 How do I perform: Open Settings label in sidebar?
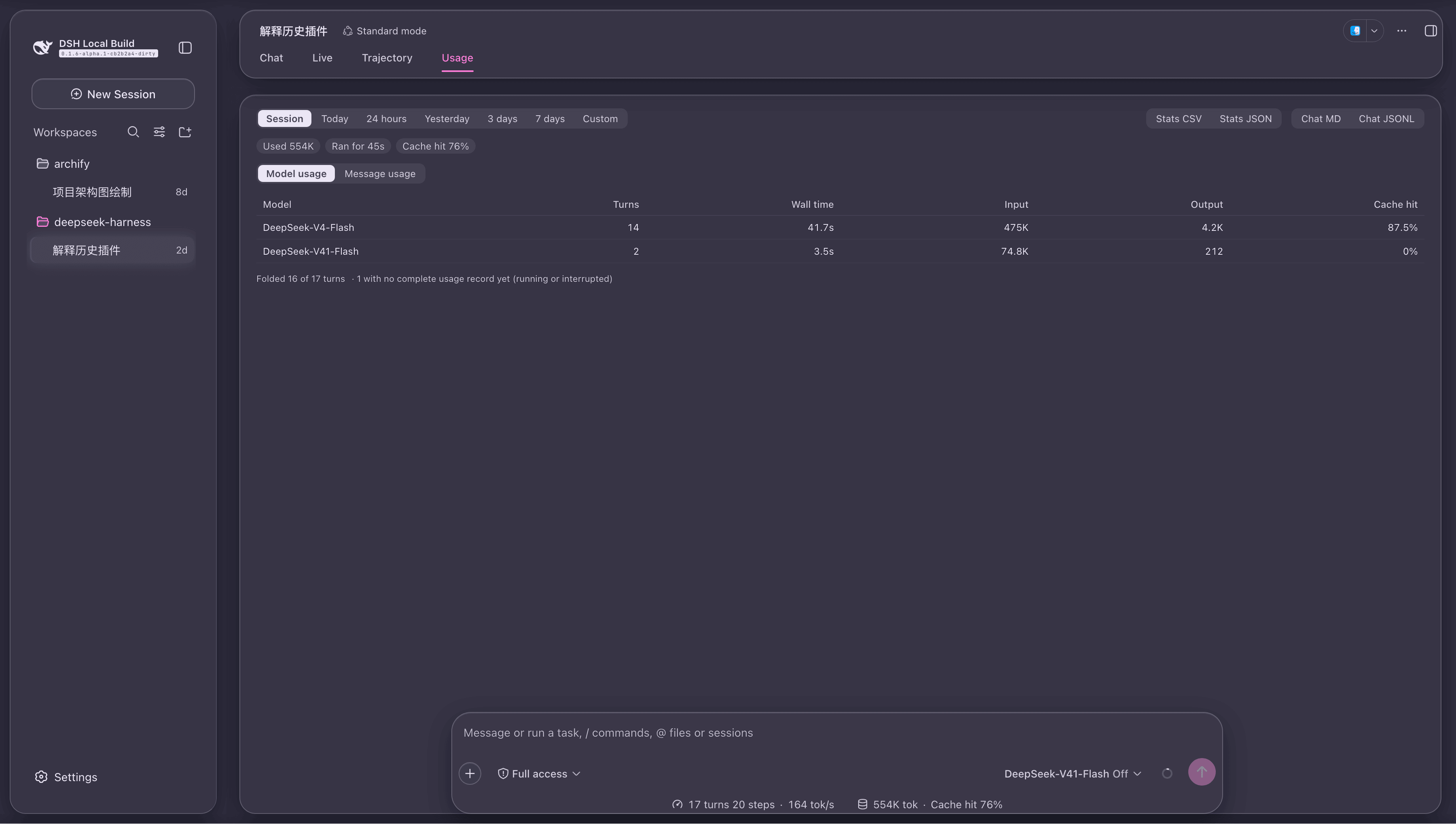point(75,777)
